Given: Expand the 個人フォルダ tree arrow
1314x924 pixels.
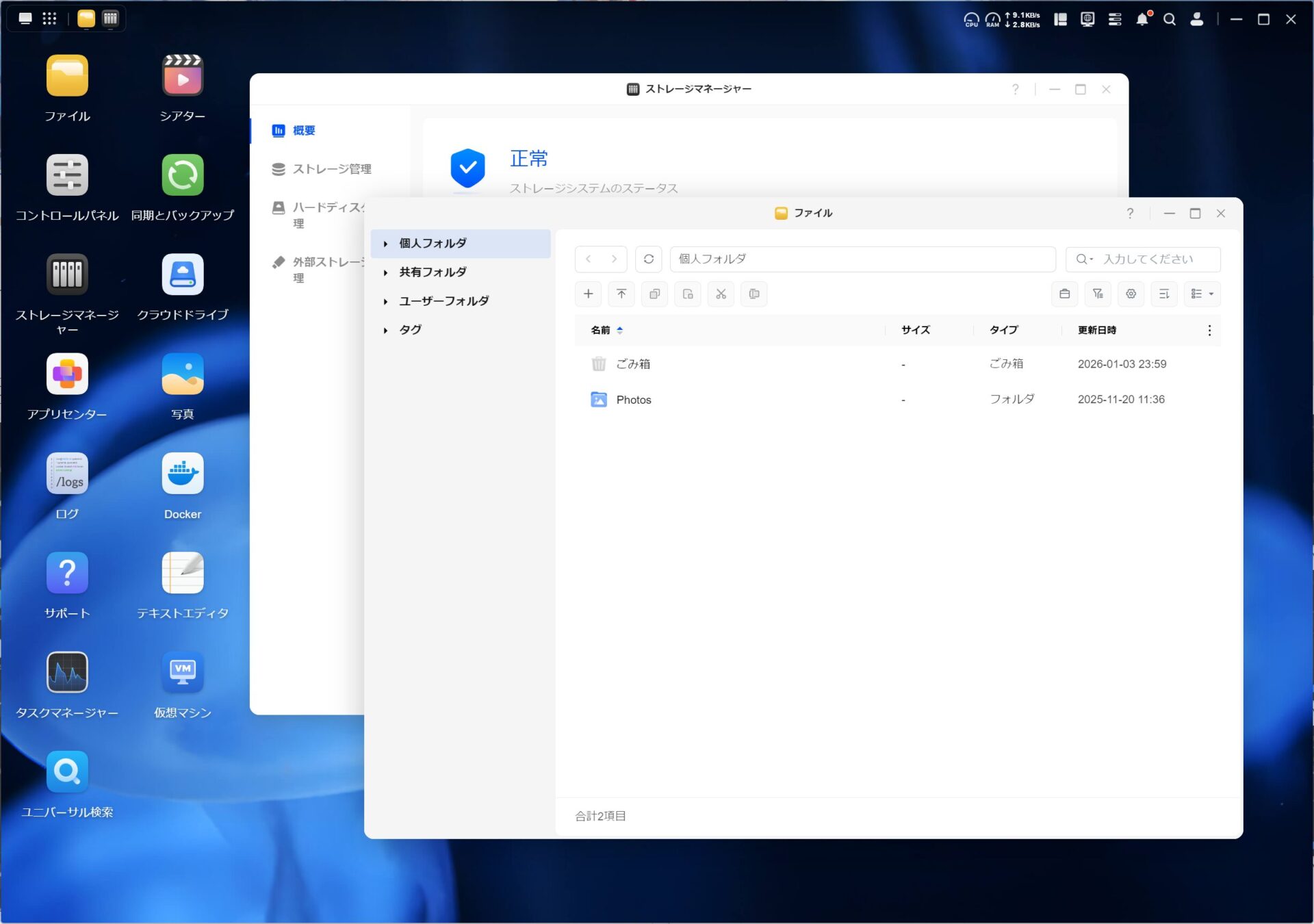Looking at the screenshot, I should coord(386,244).
